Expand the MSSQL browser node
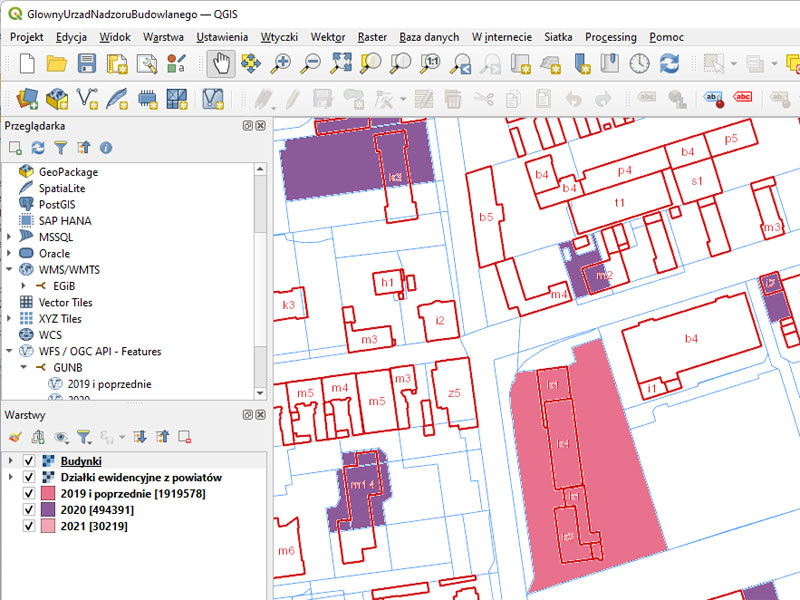Viewport: 800px width, 600px height. point(9,237)
